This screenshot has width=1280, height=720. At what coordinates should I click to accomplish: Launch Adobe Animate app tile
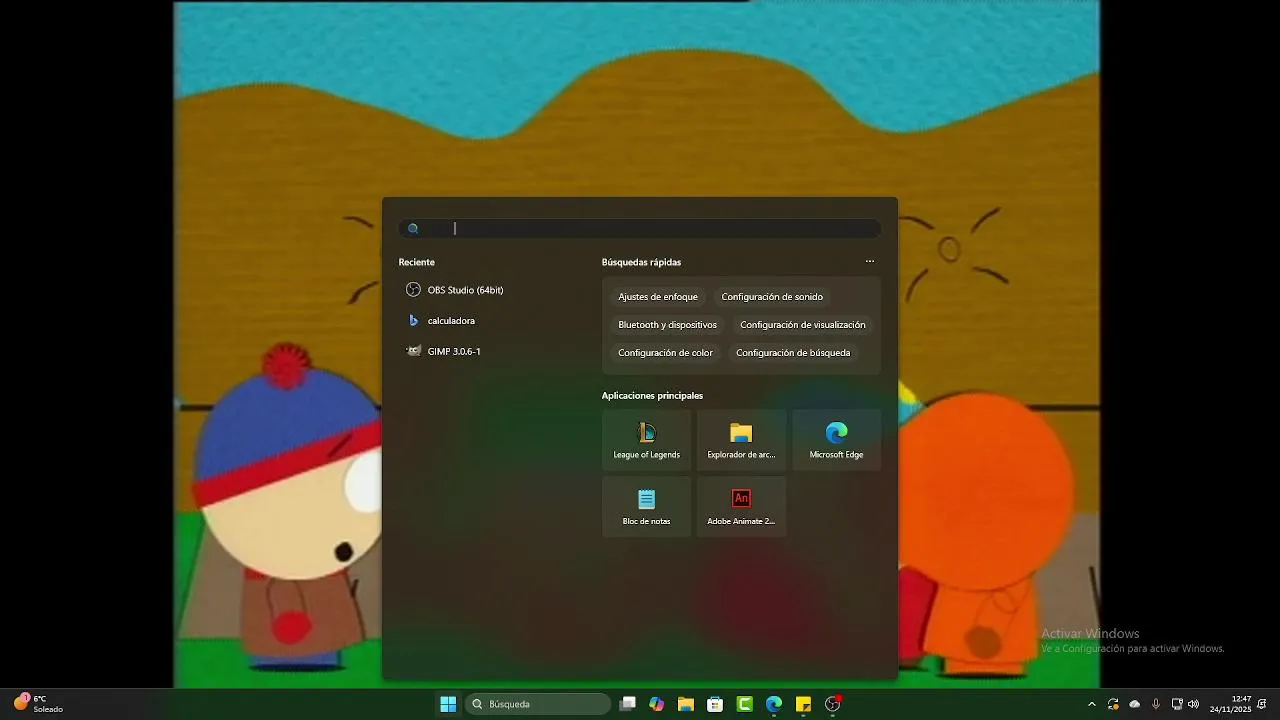tap(741, 507)
